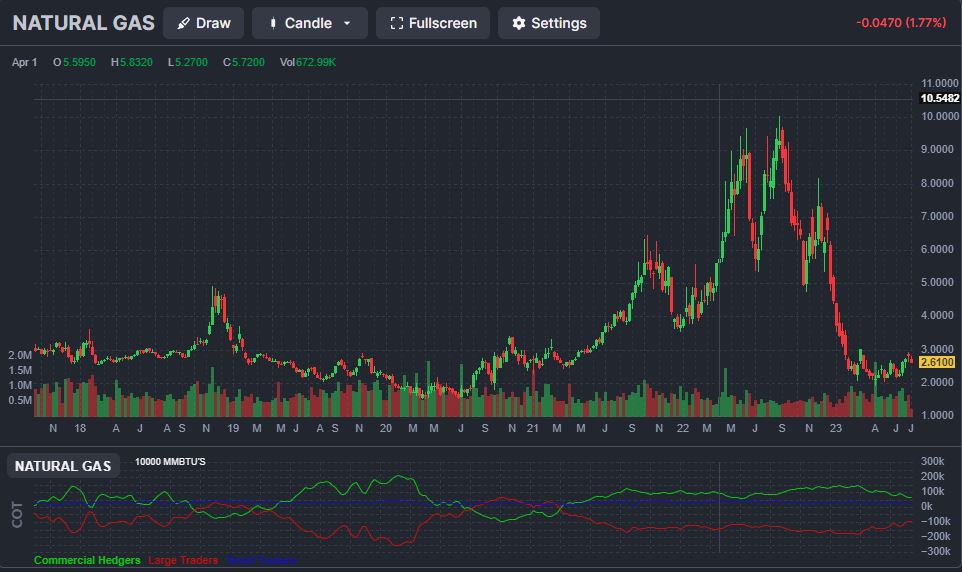Click the candlestick icon in Candle button

(x=273, y=23)
